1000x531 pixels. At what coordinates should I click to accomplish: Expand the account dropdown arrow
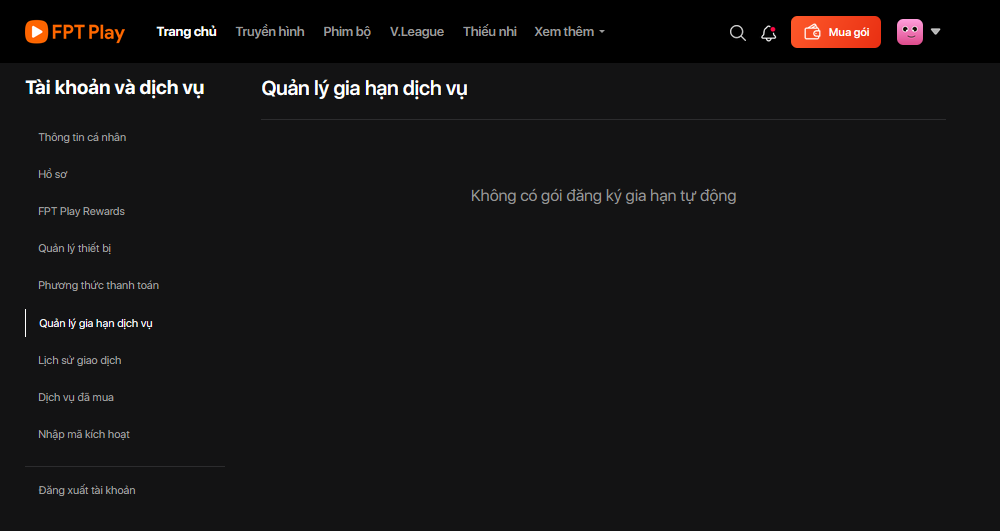coord(936,31)
